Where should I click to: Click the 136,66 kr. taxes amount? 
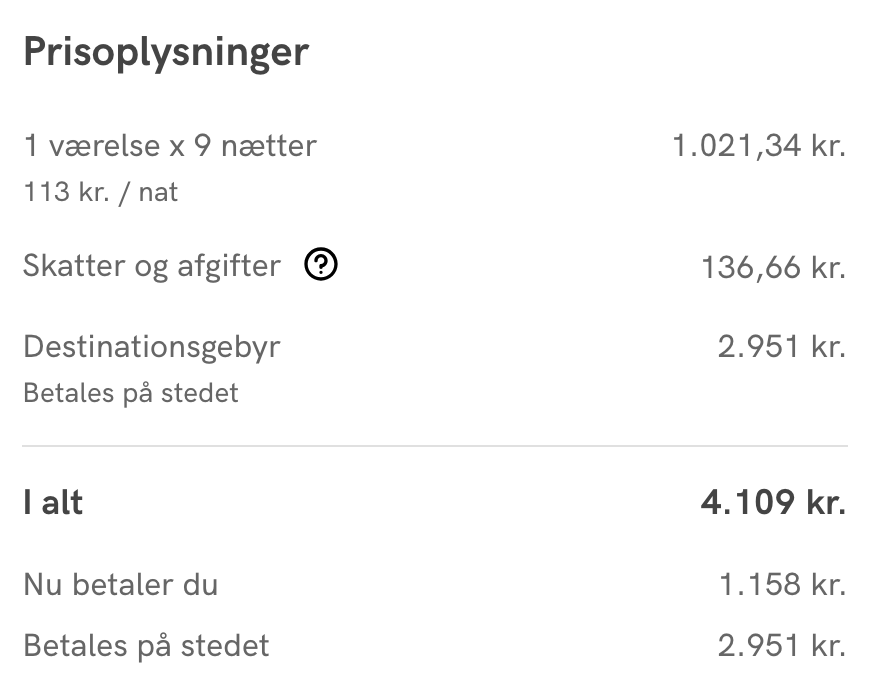point(774,268)
